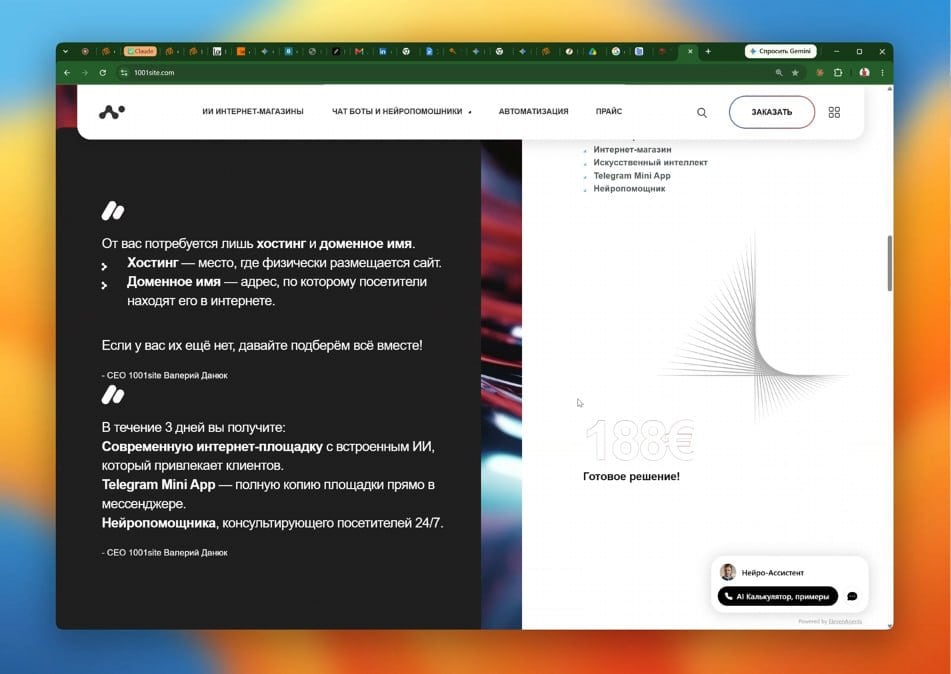Viewport: 951px width, 674px height.
Task: Click the page vertical scrollbar thumb
Action: tap(890, 263)
